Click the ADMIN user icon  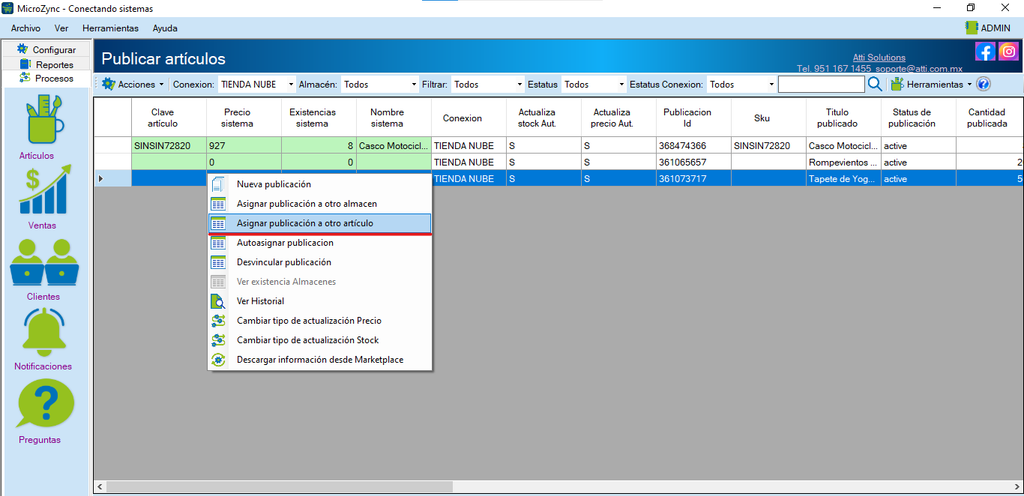tap(971, 28)
